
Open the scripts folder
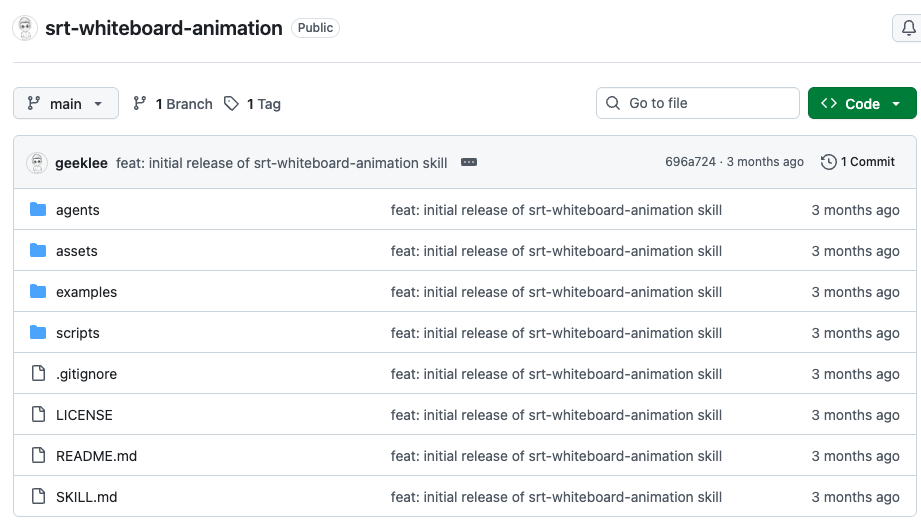coord(78,334)
